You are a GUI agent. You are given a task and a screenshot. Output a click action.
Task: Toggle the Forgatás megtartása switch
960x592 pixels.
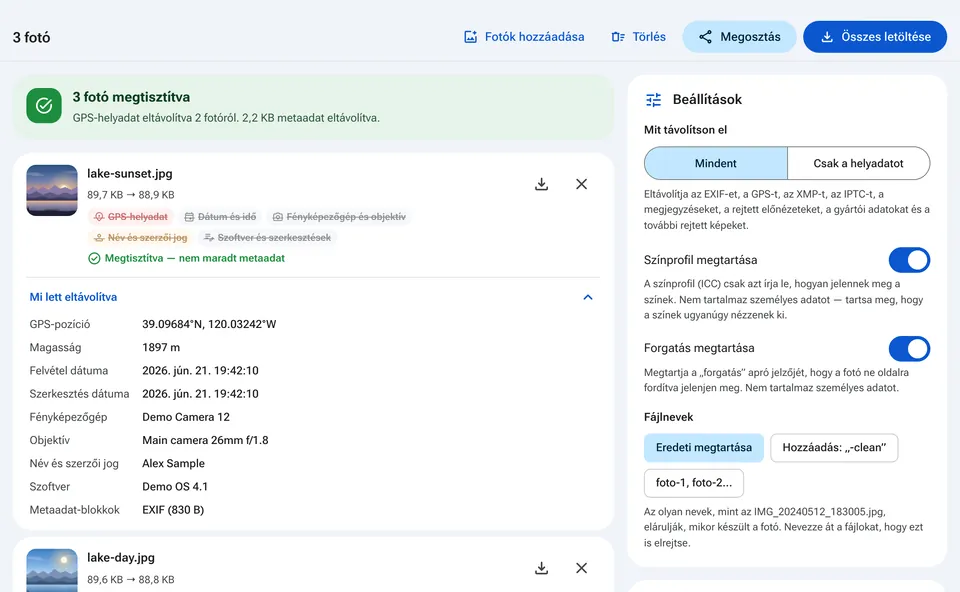click(x=909, y=348)
